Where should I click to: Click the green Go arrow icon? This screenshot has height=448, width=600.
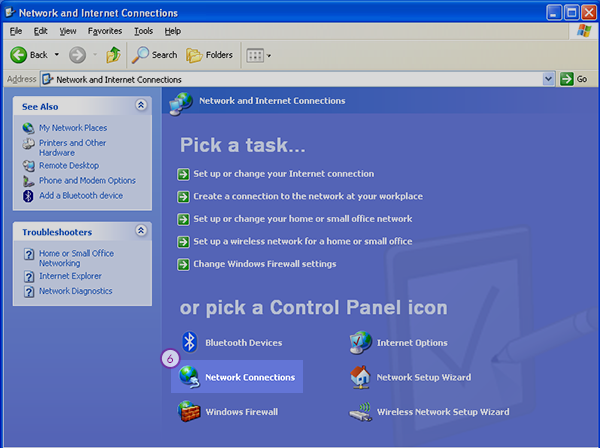coord(567,79)
